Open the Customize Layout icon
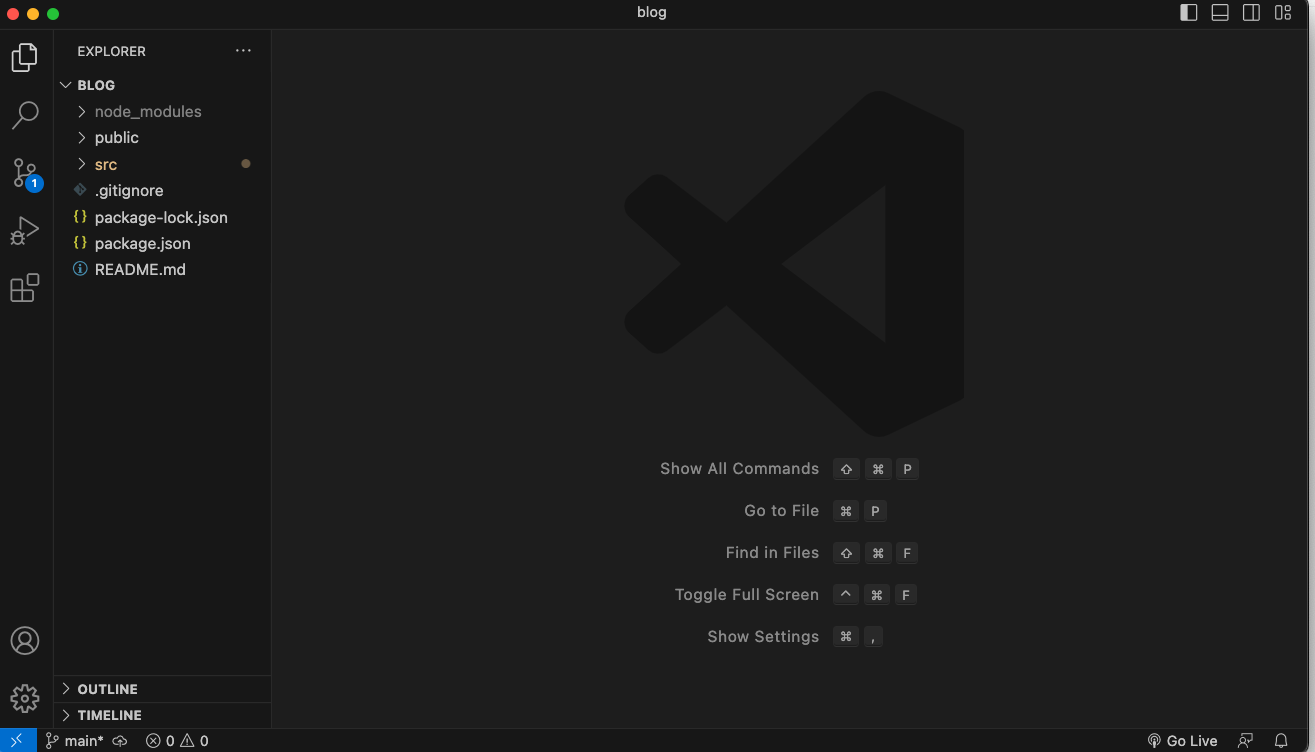1315x752 pixels. click(x=1283, y=13)
